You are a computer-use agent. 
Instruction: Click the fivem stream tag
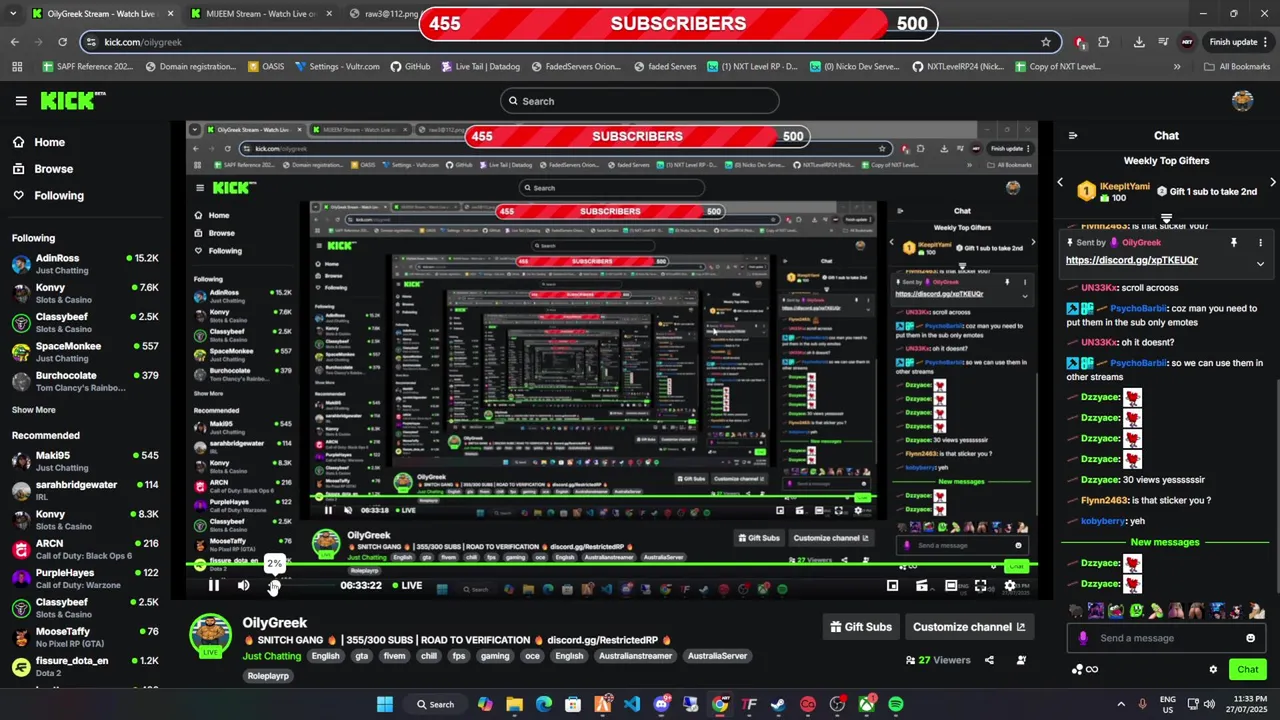pos(394,656)
